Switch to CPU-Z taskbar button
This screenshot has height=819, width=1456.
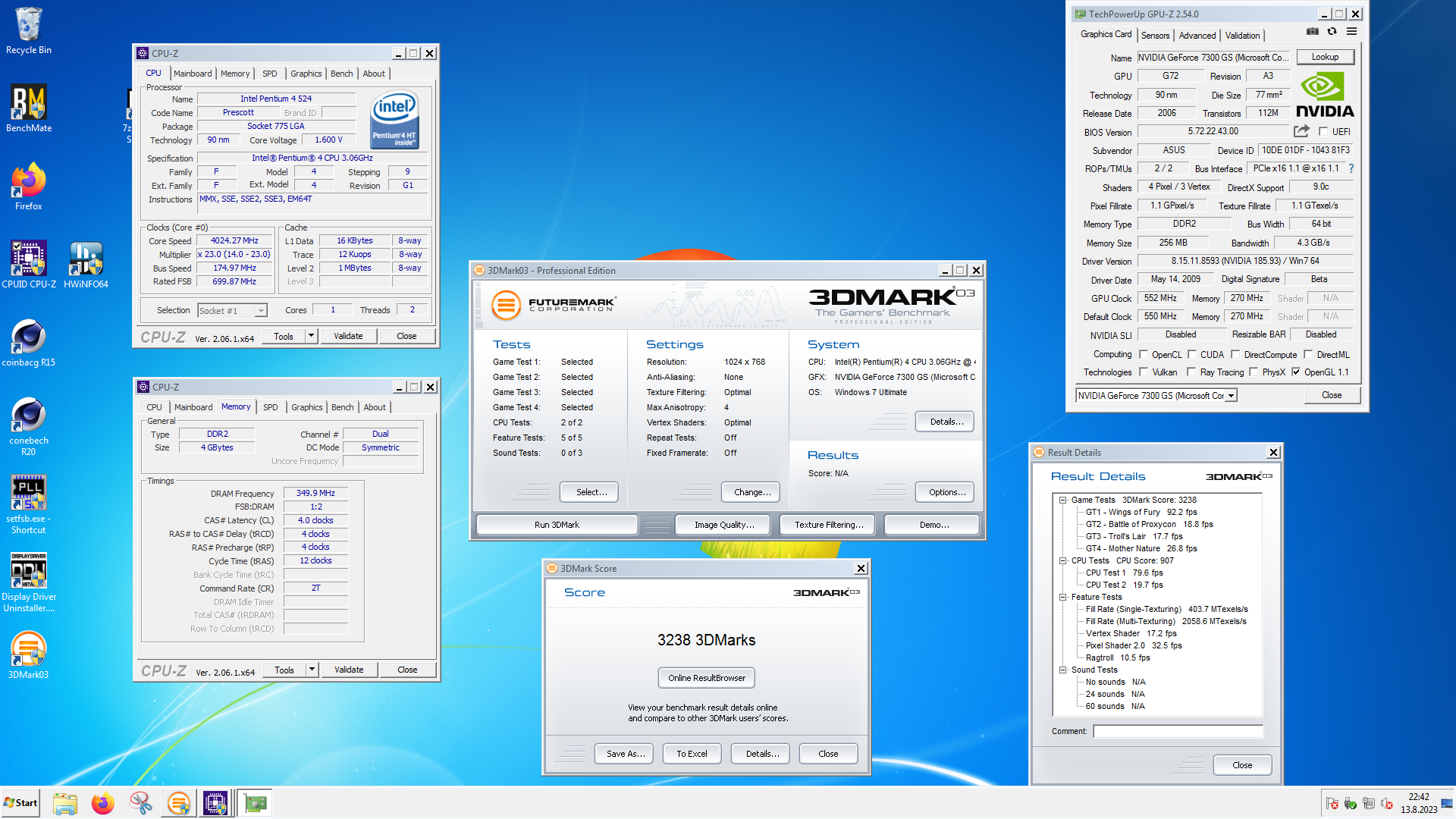click(215, 803)
